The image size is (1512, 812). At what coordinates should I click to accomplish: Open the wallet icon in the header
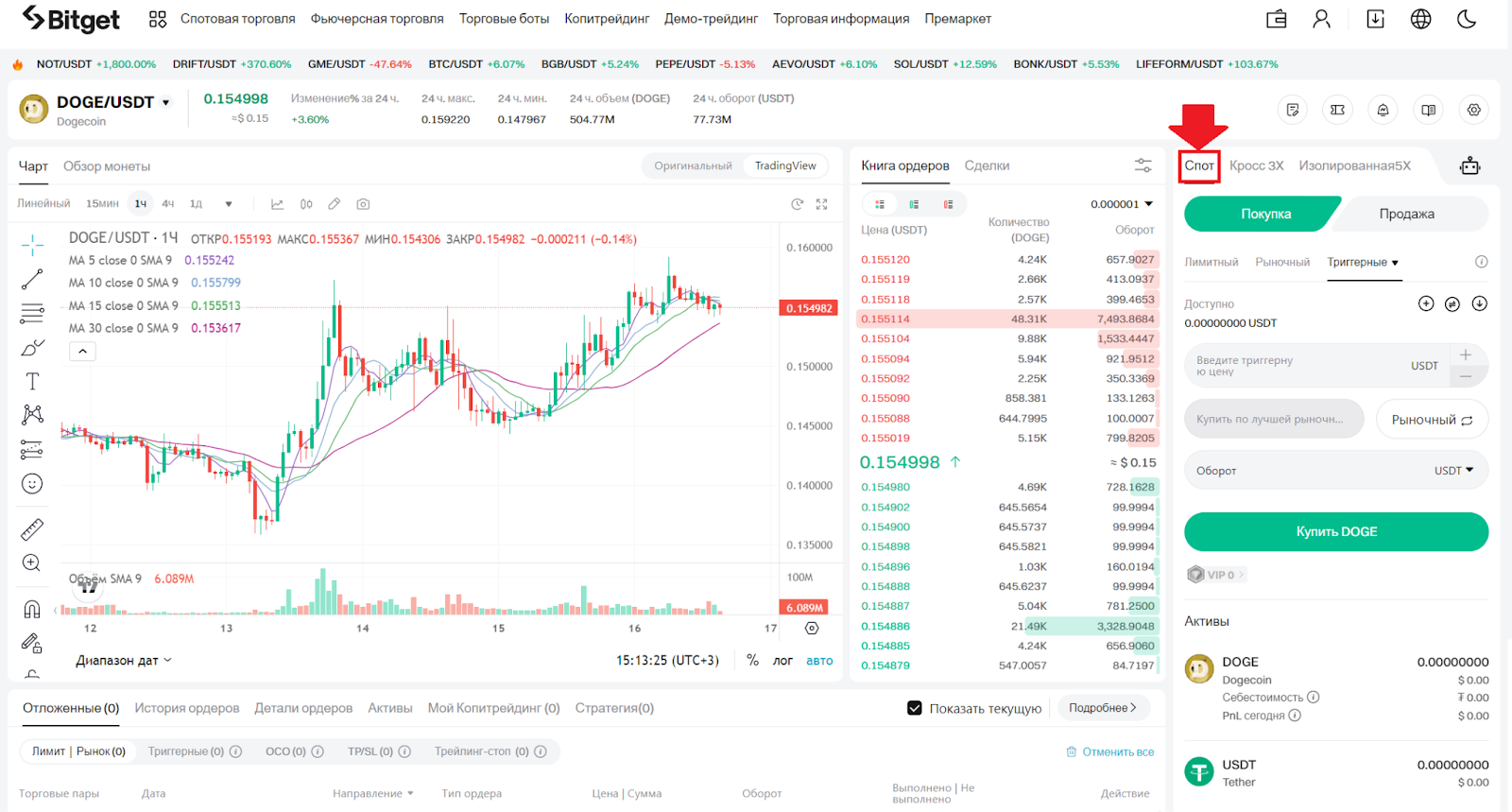click(1276, 19)
